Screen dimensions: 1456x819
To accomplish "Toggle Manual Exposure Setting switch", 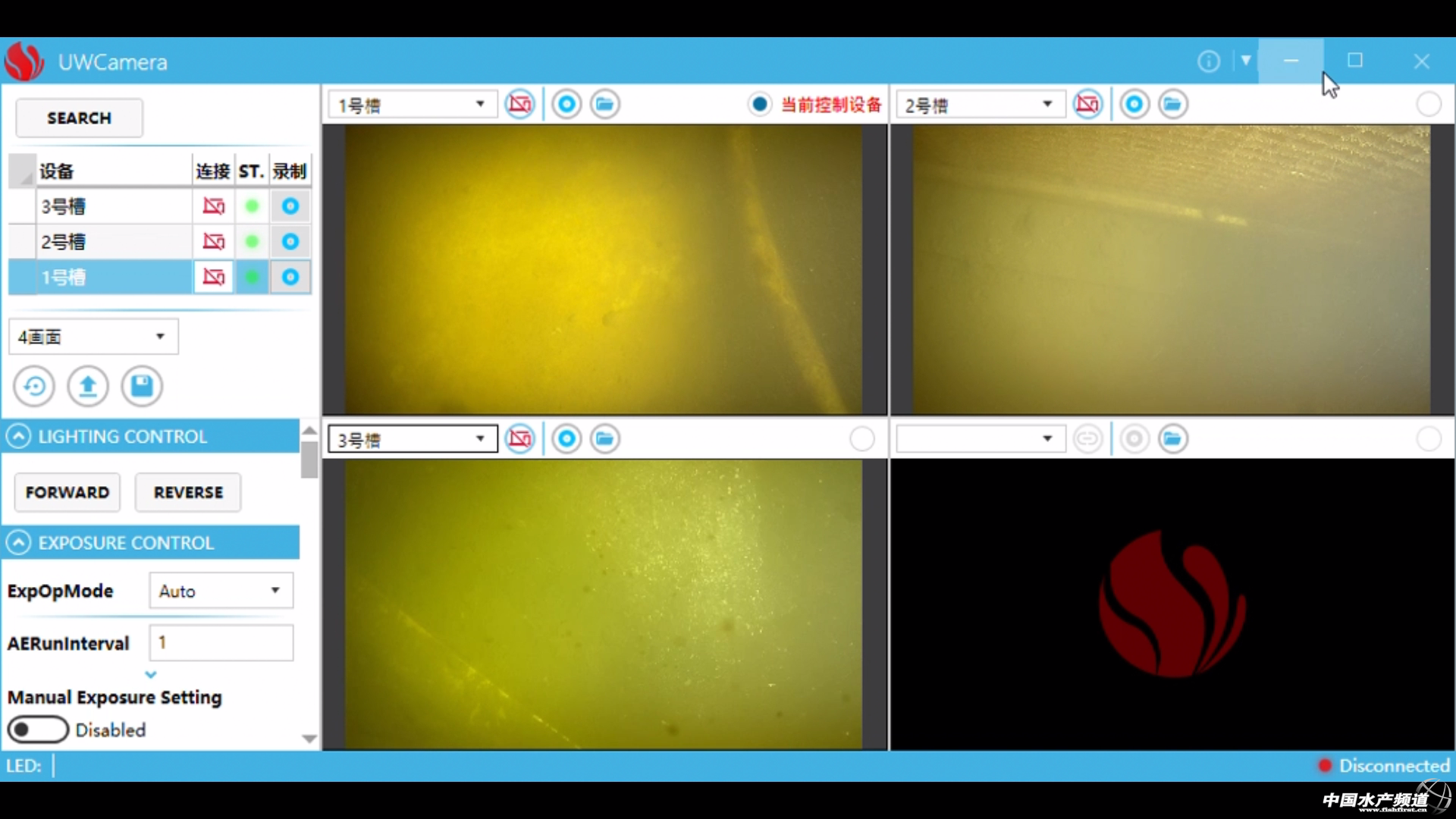I will pyautogui.click(x=38, y=730).
